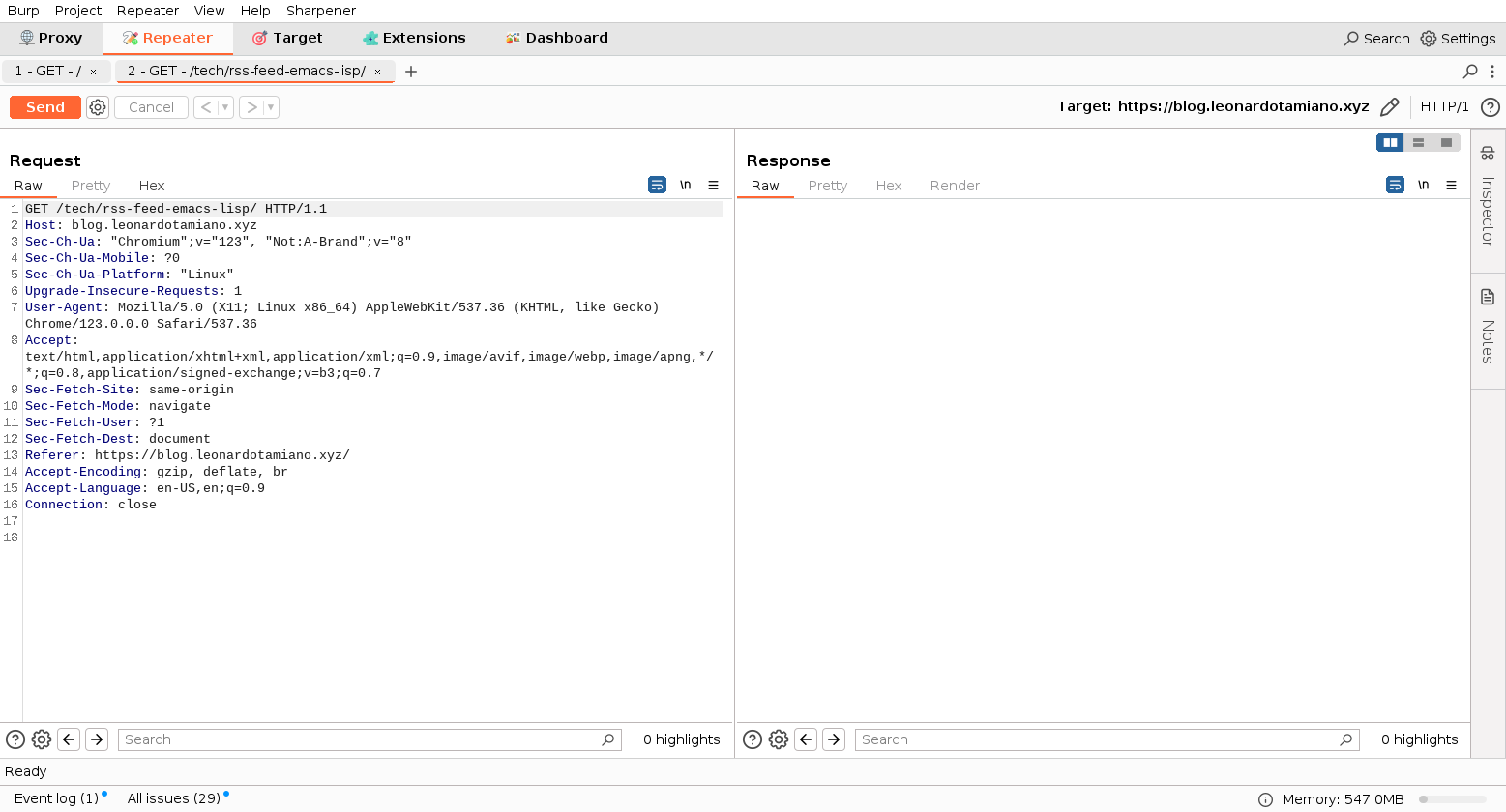Open history dropdown next to back arrow
Image resolution: width=1506 pixels, height=812 pixels.
click(x=225, y=107)
